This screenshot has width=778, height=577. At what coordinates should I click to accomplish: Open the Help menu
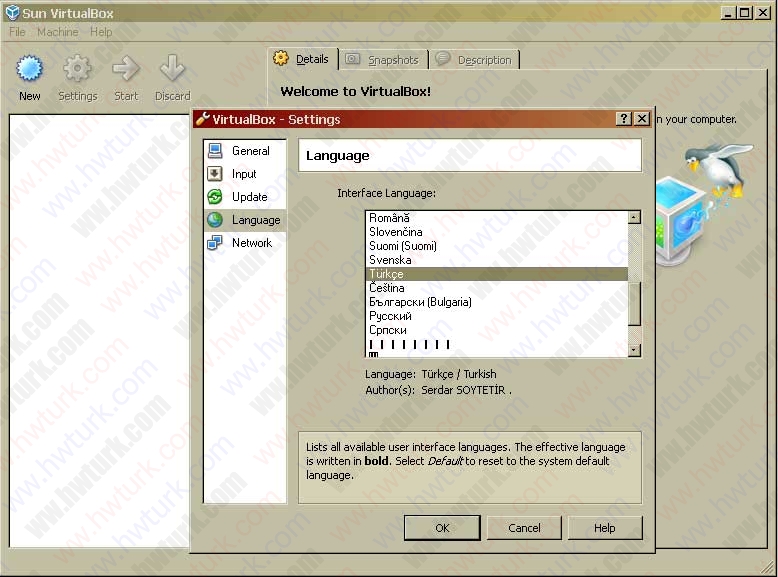[x=101, y=32]
